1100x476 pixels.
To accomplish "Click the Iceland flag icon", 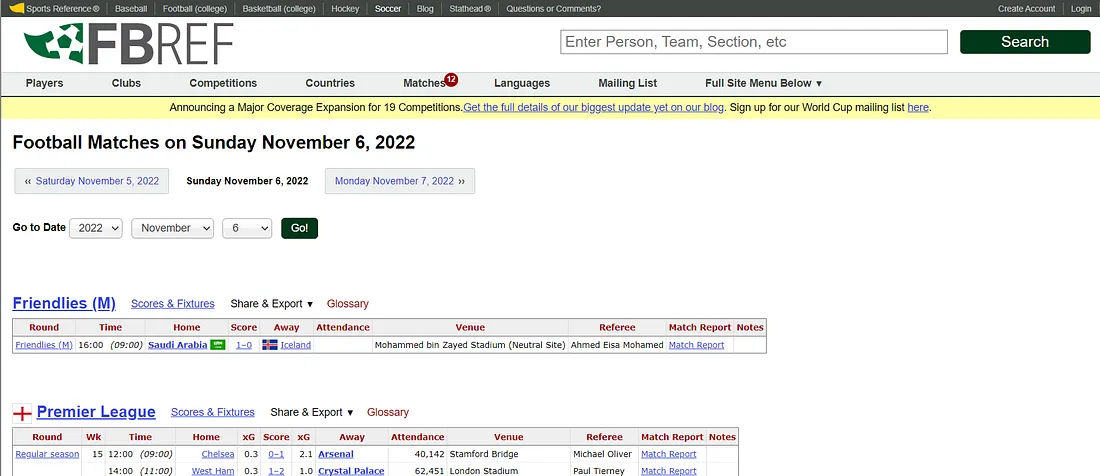I will [x=269, y=345].
